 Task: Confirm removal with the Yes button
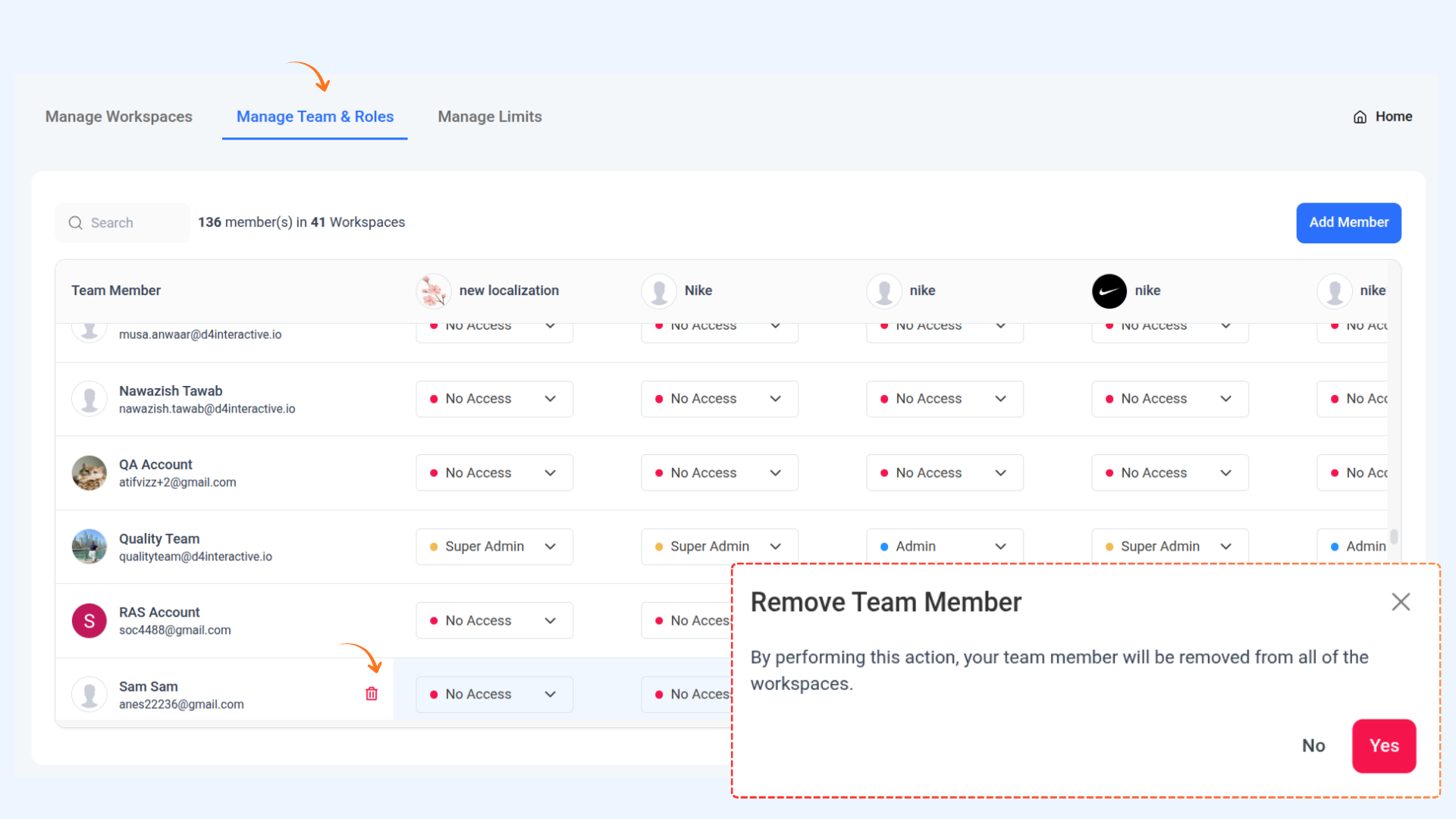click(1383, 746)
